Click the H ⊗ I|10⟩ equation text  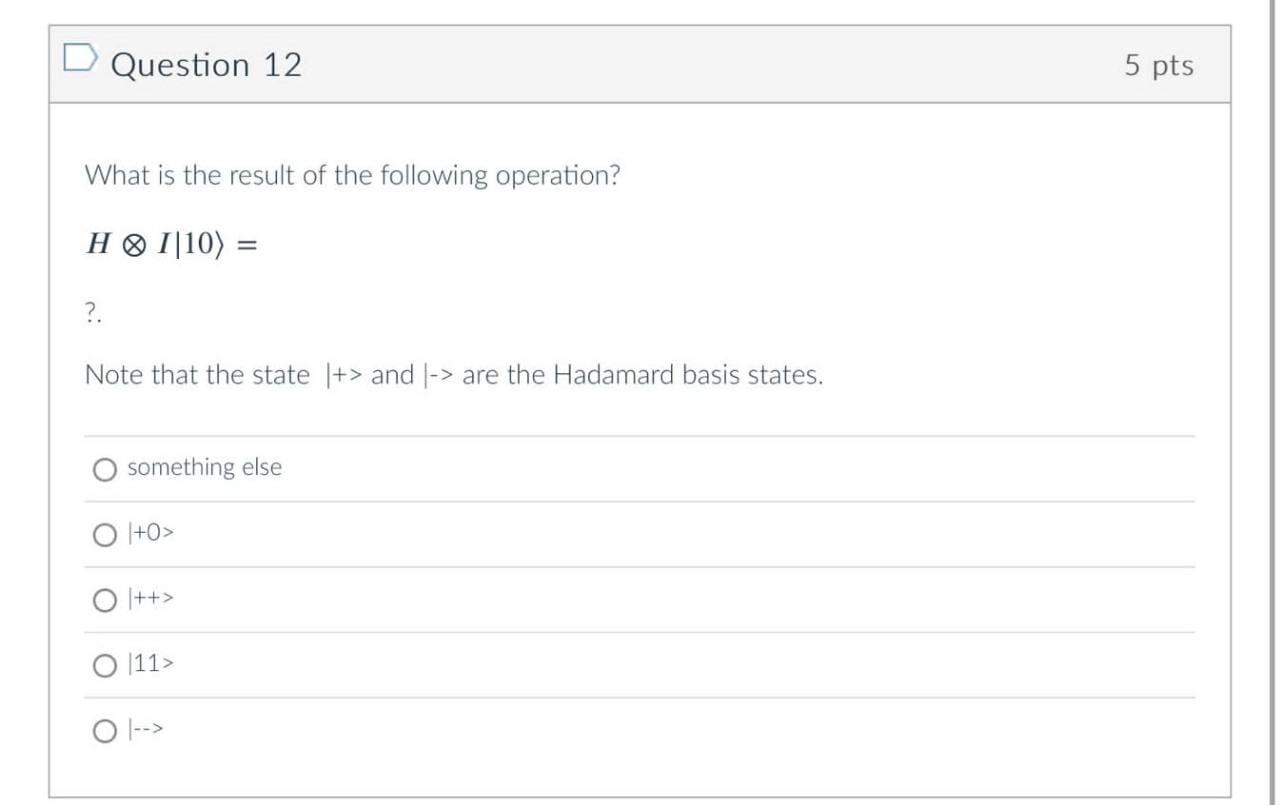[x=170, y=242]
